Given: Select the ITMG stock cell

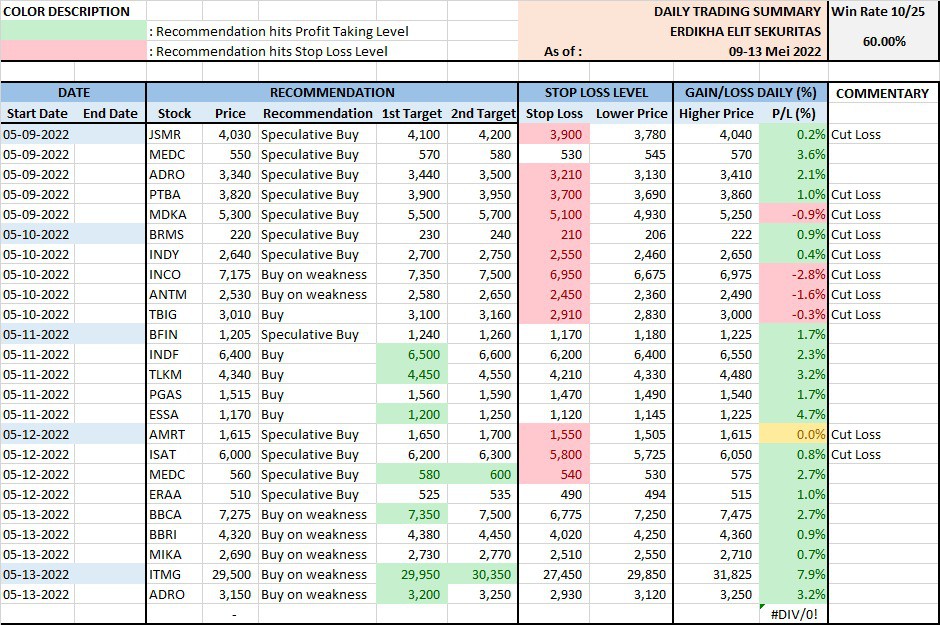Looking at the screenshot, I should tap(164, 574).
